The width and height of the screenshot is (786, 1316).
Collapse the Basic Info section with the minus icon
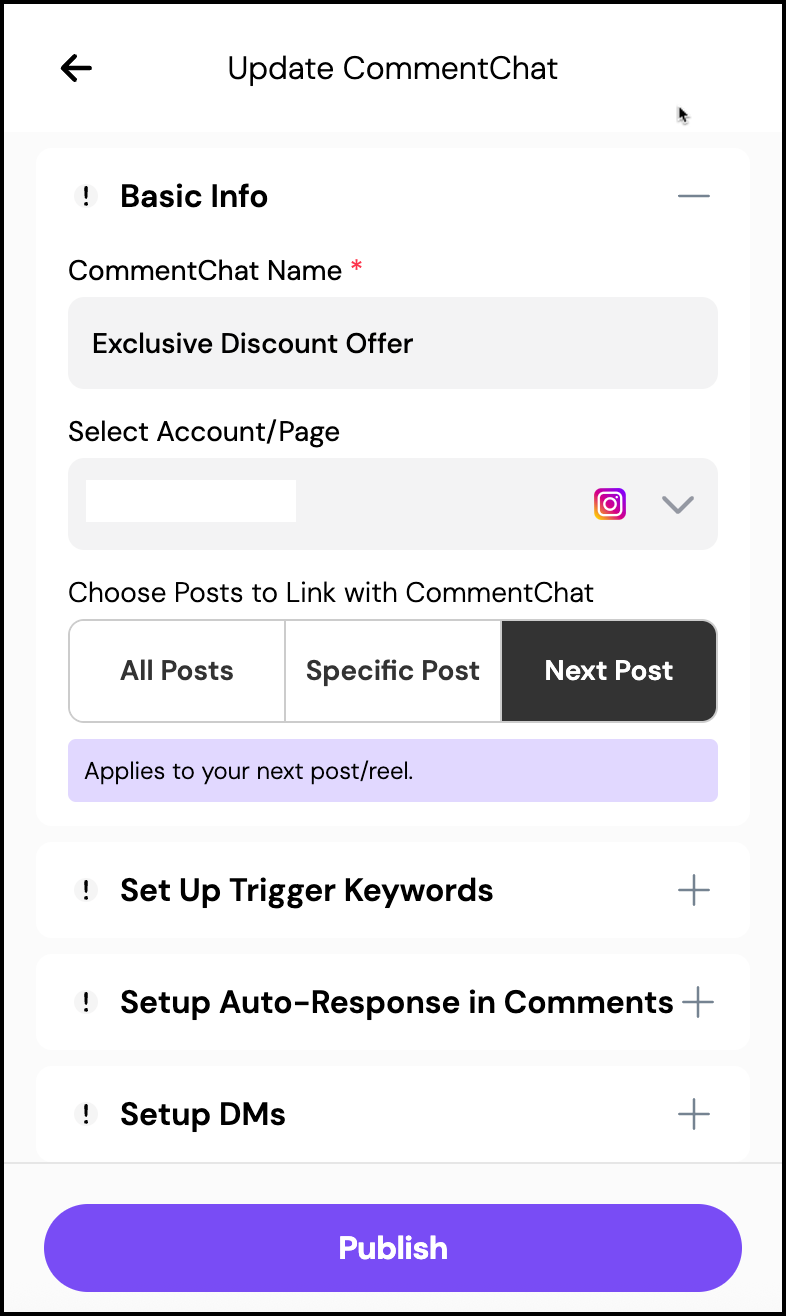(x=693, y=196)
